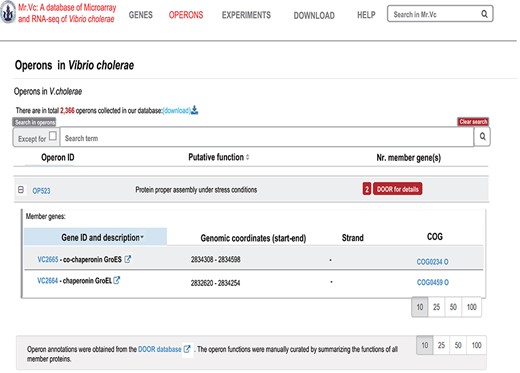
Task: Open the VC2664 gene link
Action: pyautogui.click(x=48, y=281)
